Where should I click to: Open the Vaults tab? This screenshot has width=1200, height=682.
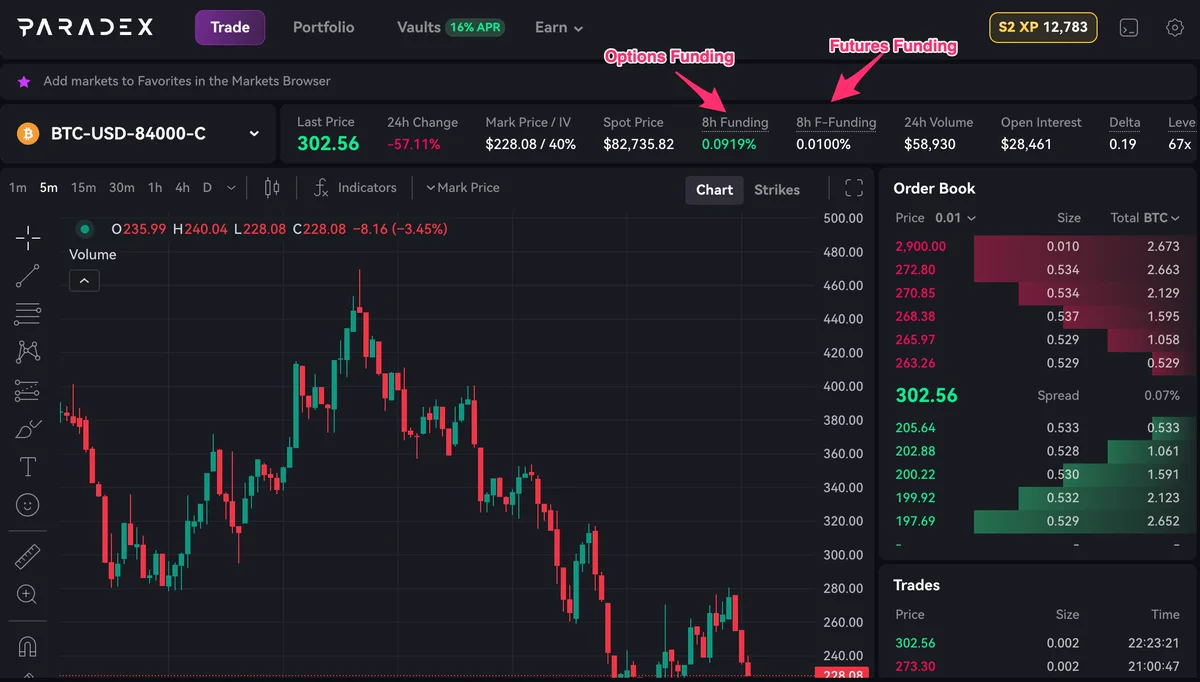coord(418,27)
